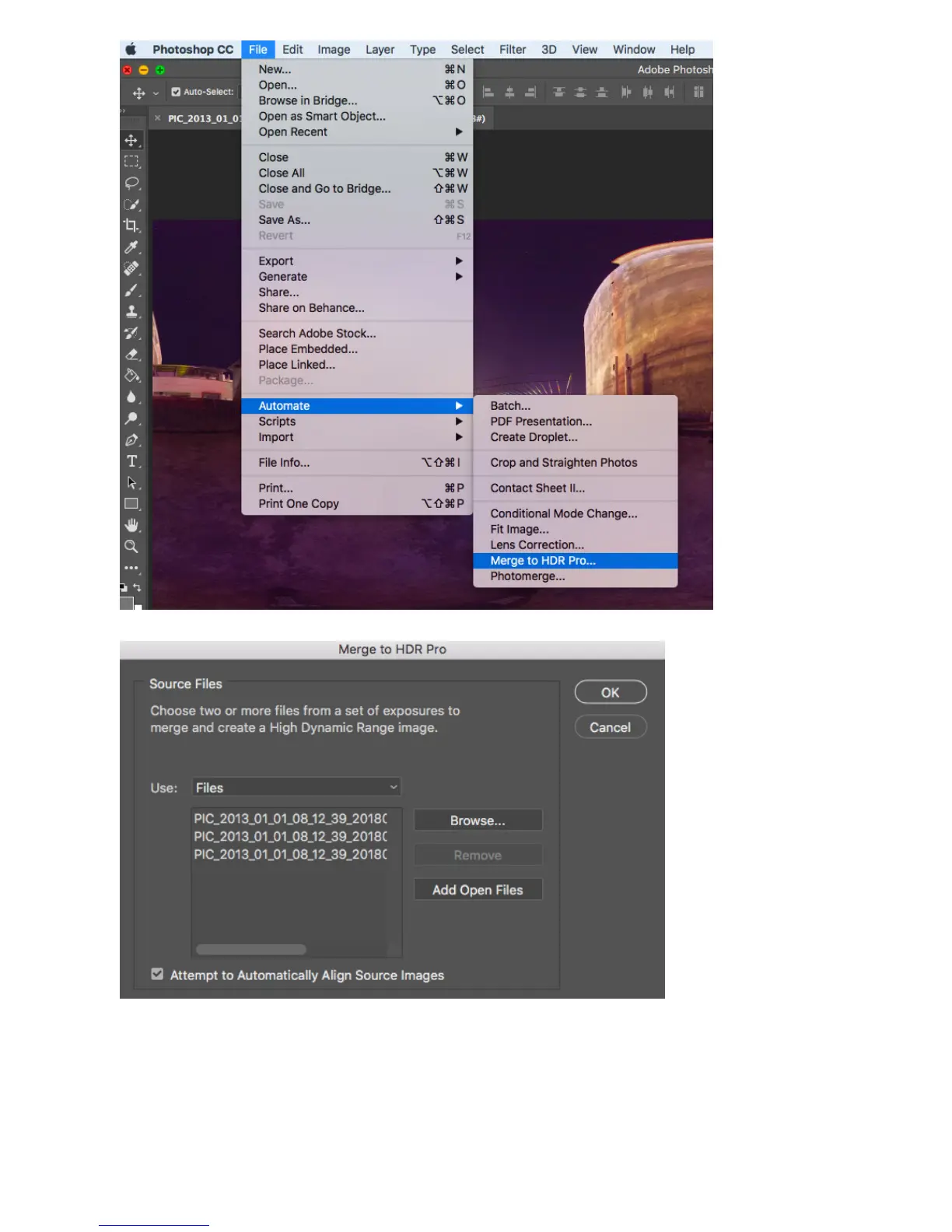Open the Automate submenu
952x1232 pixels.
pyautogui.click(x=357, y=405)
